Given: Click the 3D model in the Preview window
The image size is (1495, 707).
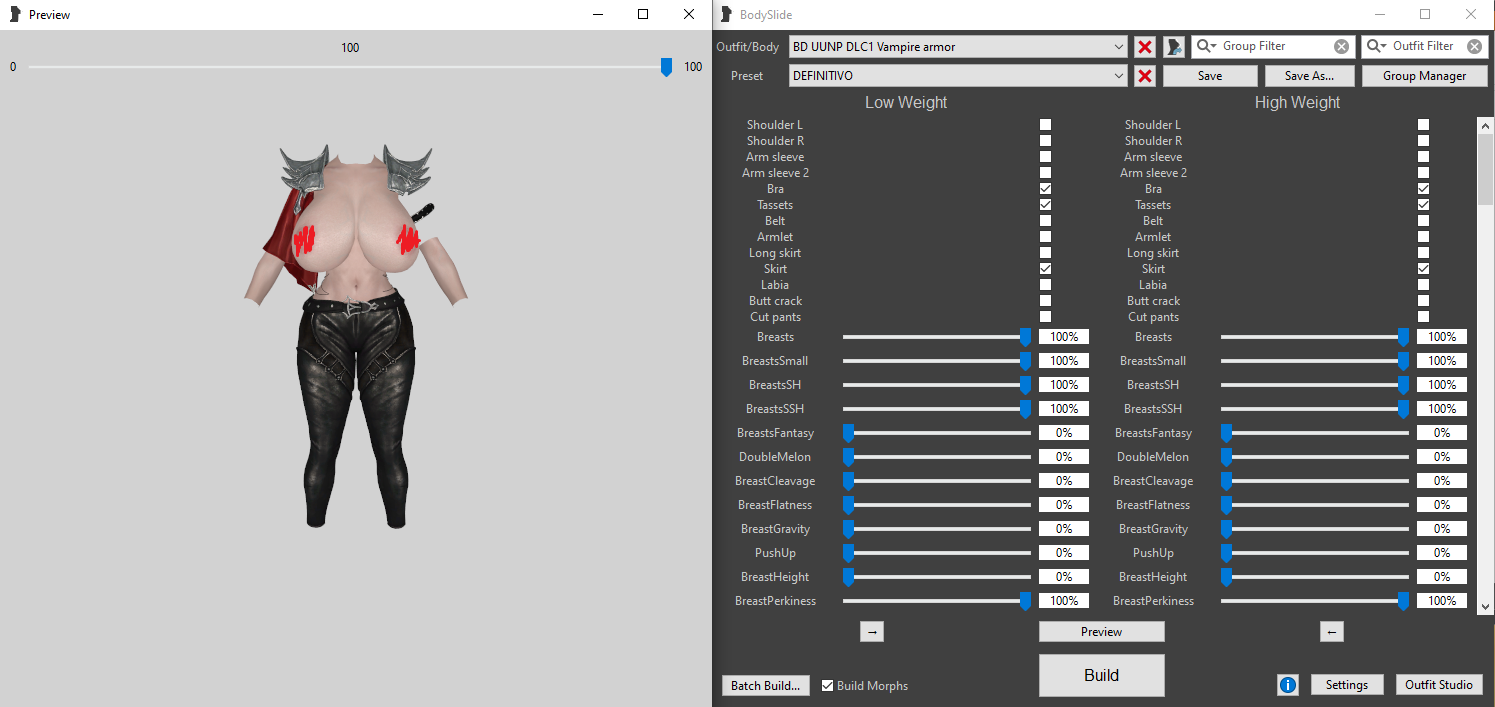Looking at the screenshot, I should click(355, 335).
